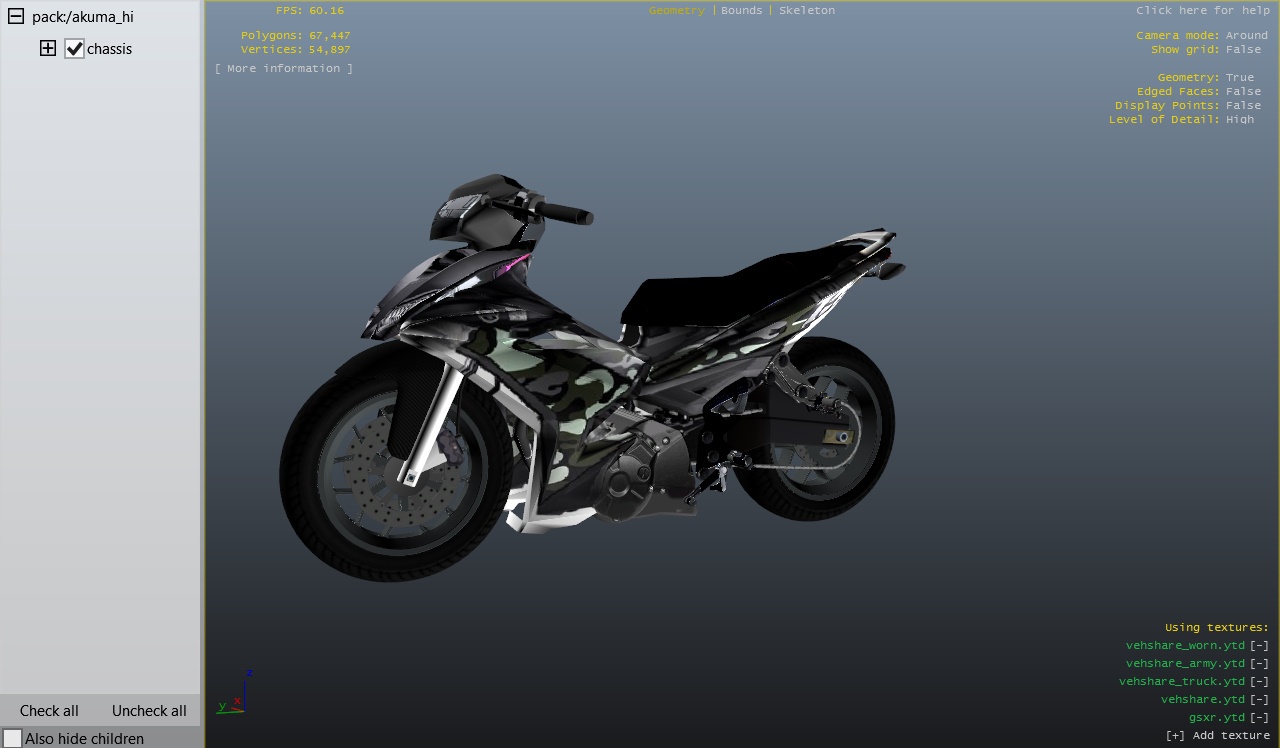
Task: Open the More information panel
Action: coord(283,68)
